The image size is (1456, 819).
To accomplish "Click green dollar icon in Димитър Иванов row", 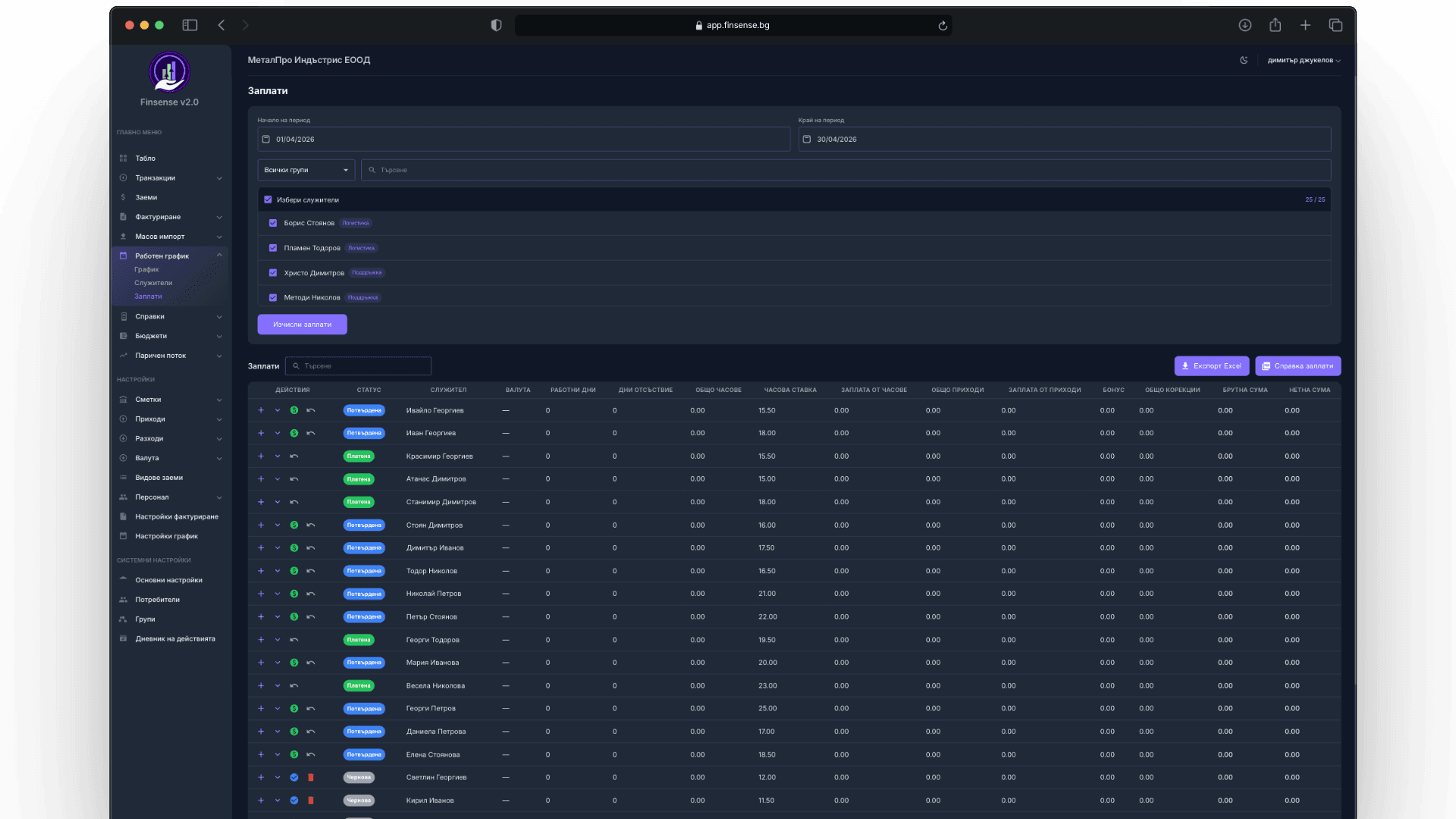I will (x=294, y=548).
